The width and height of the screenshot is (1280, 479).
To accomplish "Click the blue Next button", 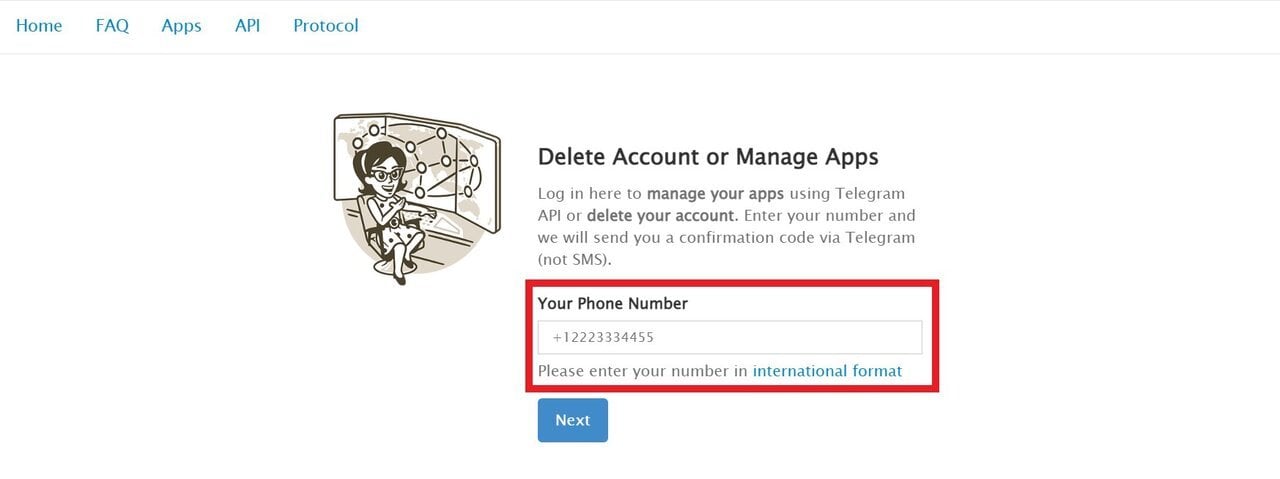I will point(573,420).
